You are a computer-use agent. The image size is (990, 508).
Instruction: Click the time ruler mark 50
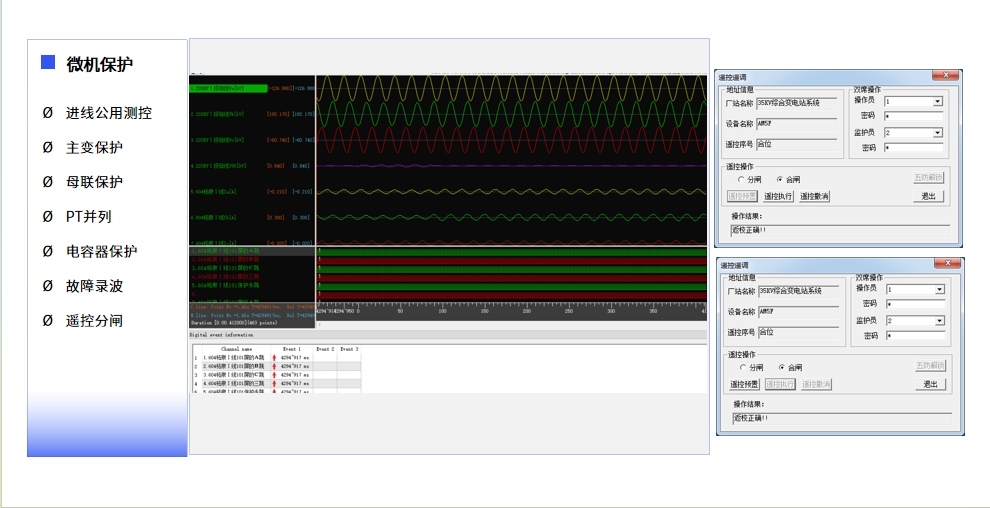click(400, 311)
